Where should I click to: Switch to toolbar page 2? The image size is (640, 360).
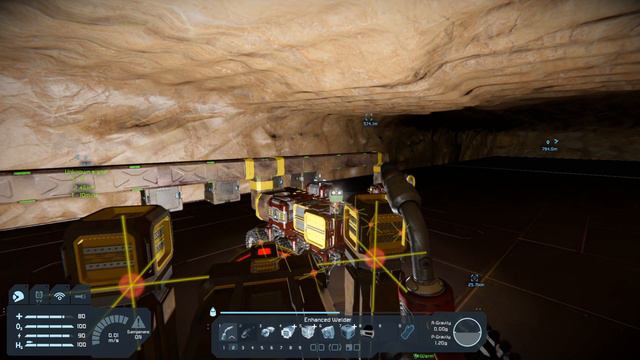coord(233,347)
